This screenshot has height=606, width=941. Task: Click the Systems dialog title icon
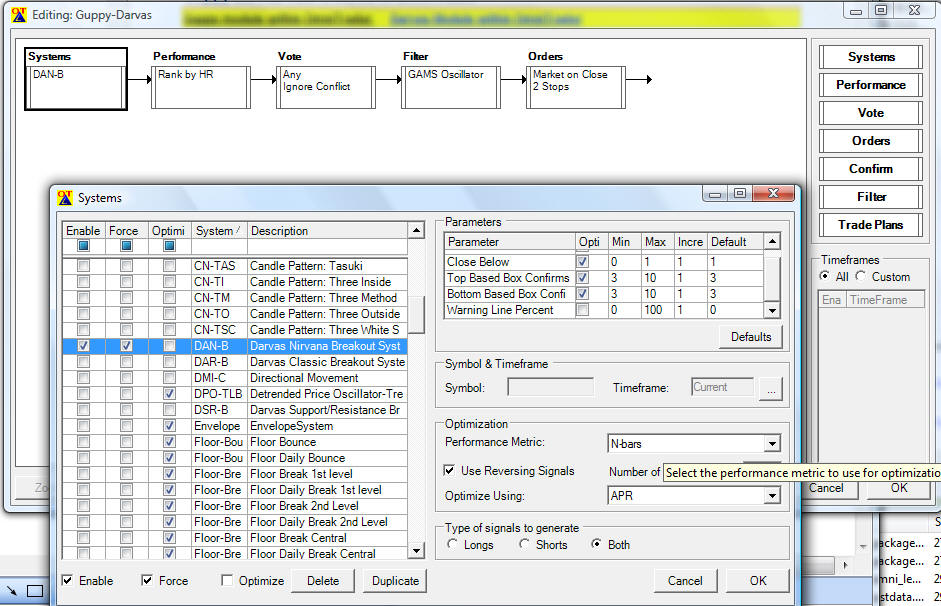(65, 197)
